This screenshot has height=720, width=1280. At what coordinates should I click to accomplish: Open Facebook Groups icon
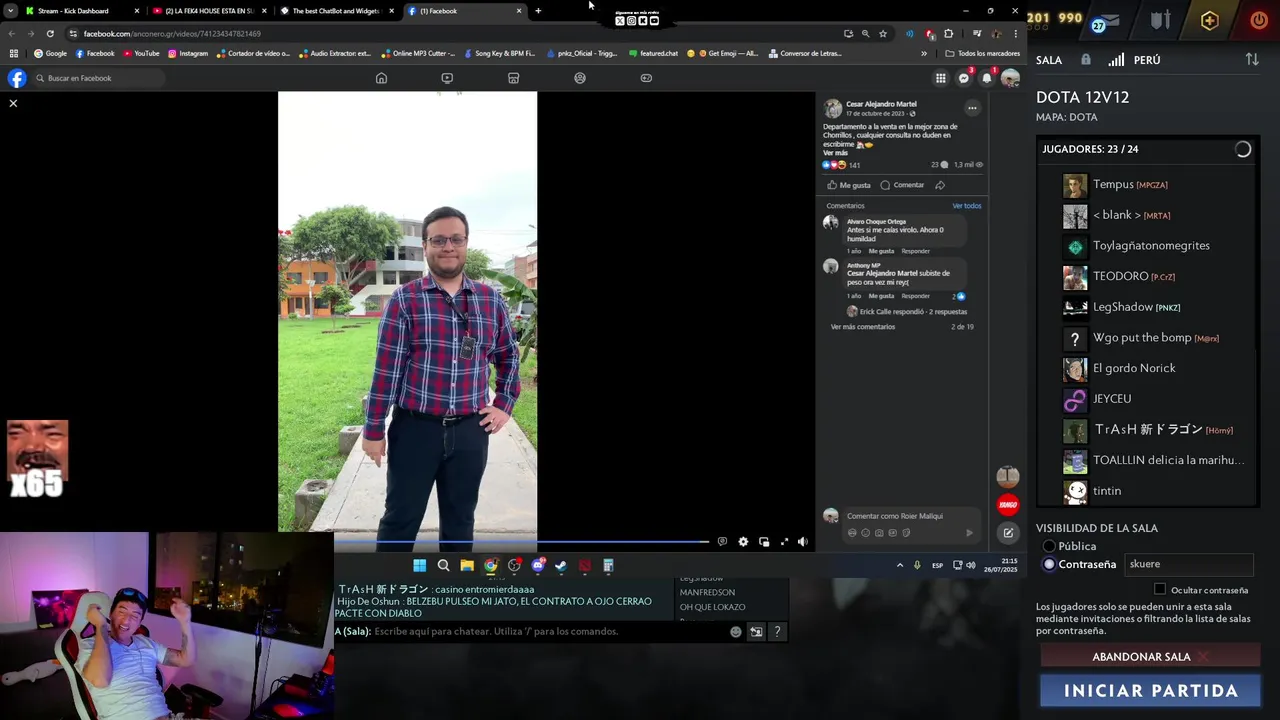pyautogui.click(x=580, y=78)
